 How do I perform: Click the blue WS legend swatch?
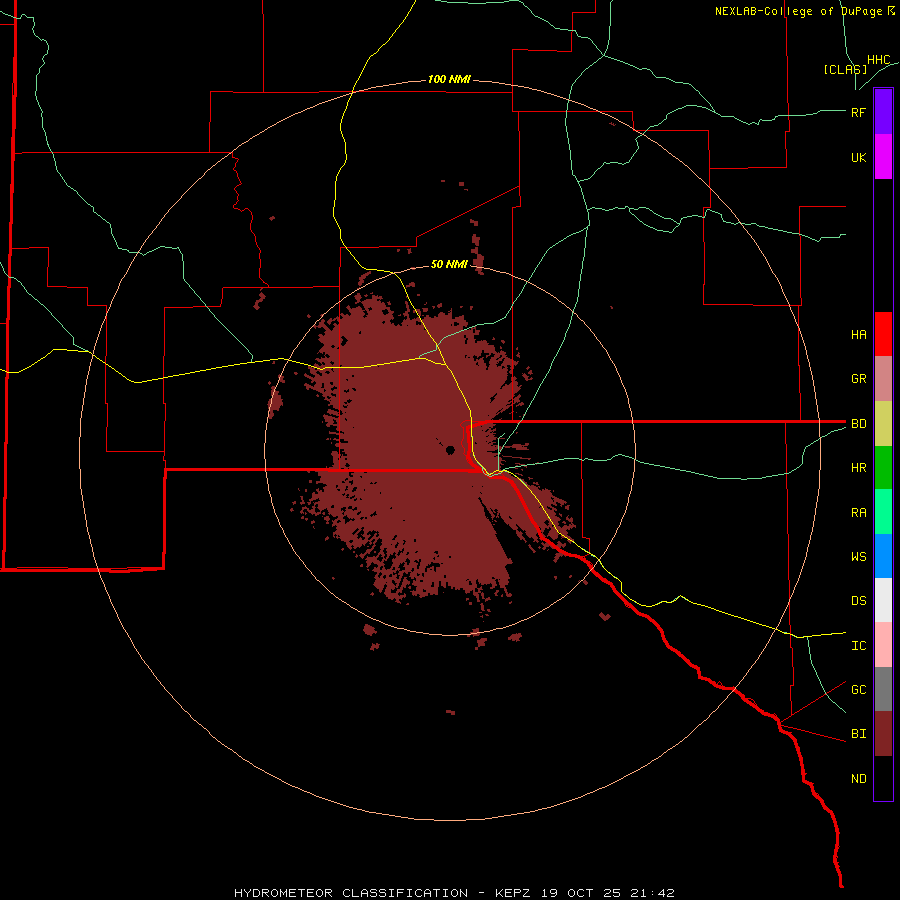883,556
